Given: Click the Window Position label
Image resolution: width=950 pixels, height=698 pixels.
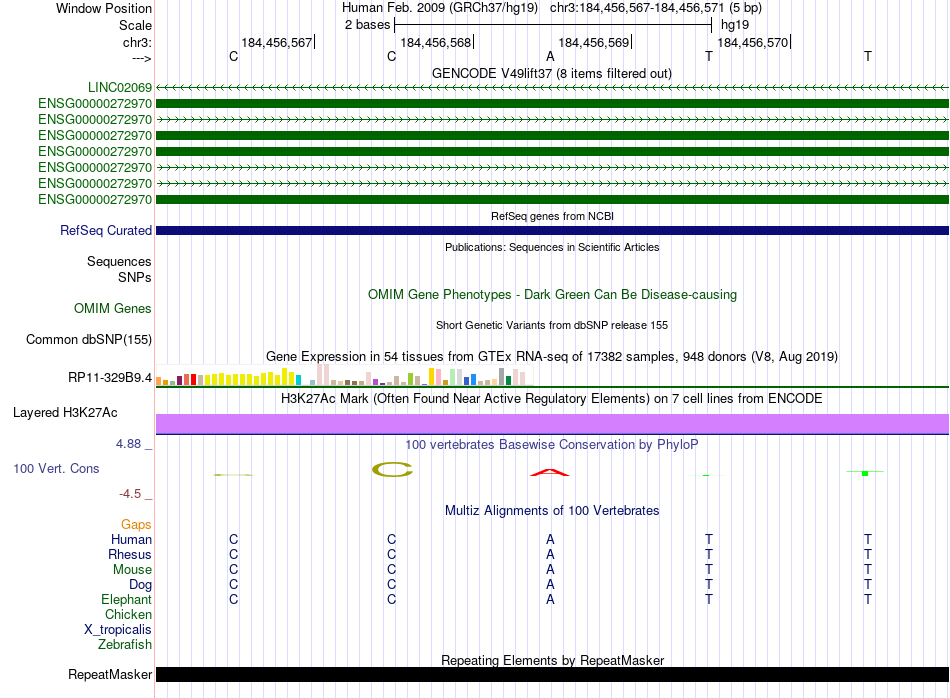Looking at the screenshot, I should [104, 8].
